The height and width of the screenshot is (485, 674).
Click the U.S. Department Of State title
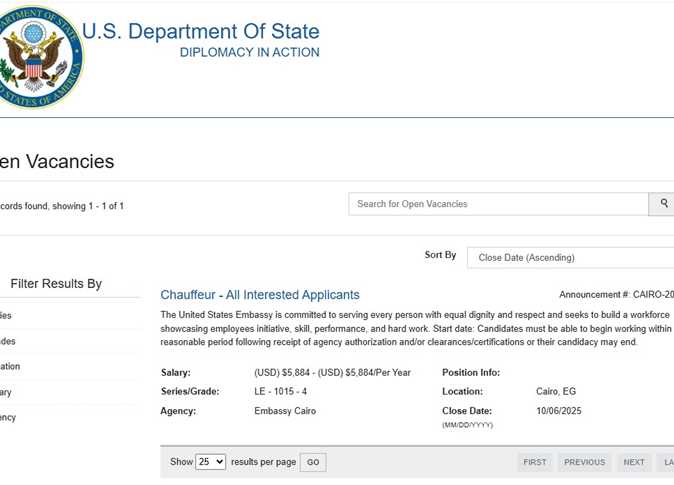tap(201, 31)
